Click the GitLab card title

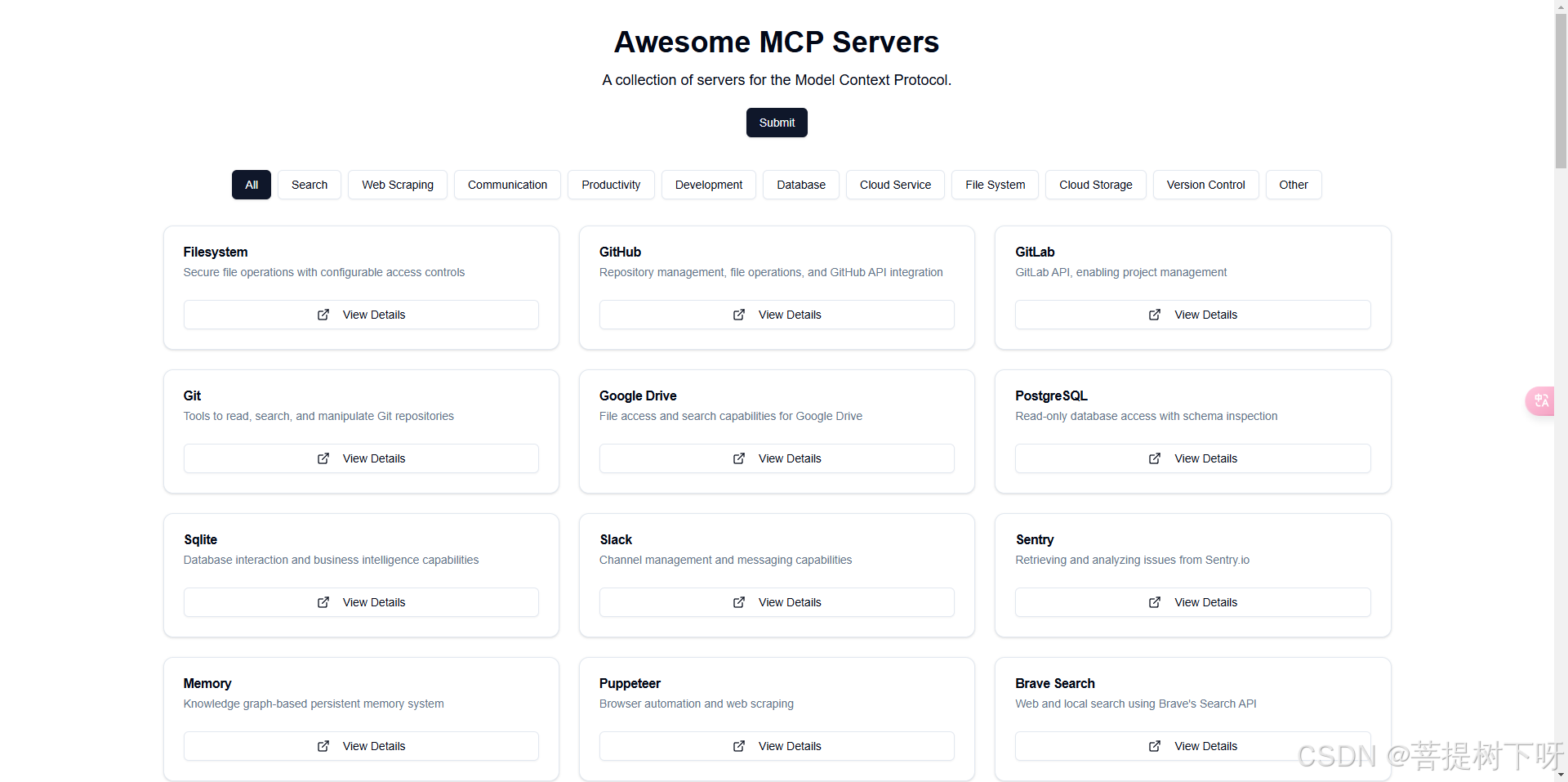1035,252
